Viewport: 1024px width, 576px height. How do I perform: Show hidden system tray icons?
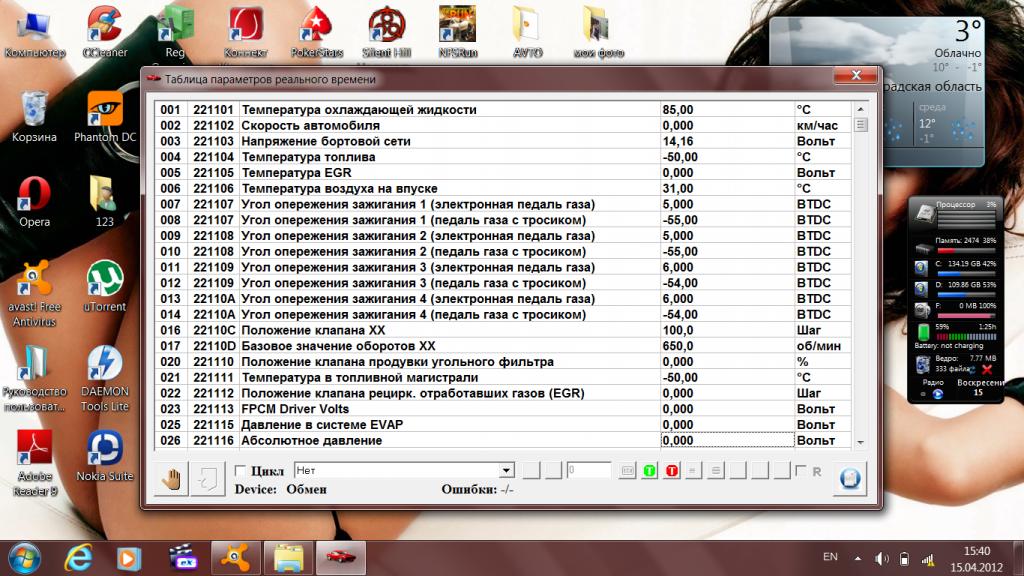pyautogui.click(x=856, y=557)
